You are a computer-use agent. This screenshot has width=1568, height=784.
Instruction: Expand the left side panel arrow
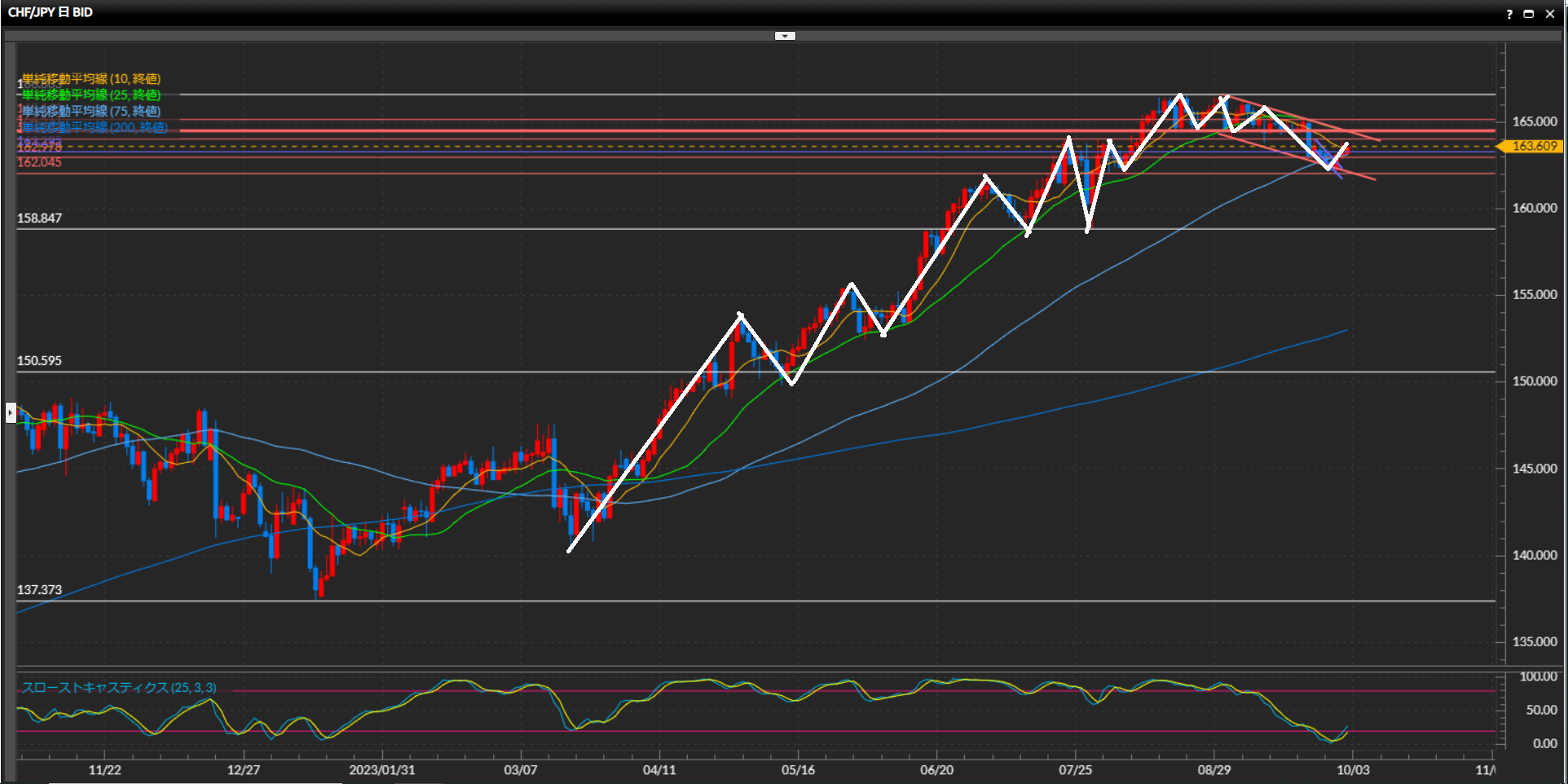point(11,412)
